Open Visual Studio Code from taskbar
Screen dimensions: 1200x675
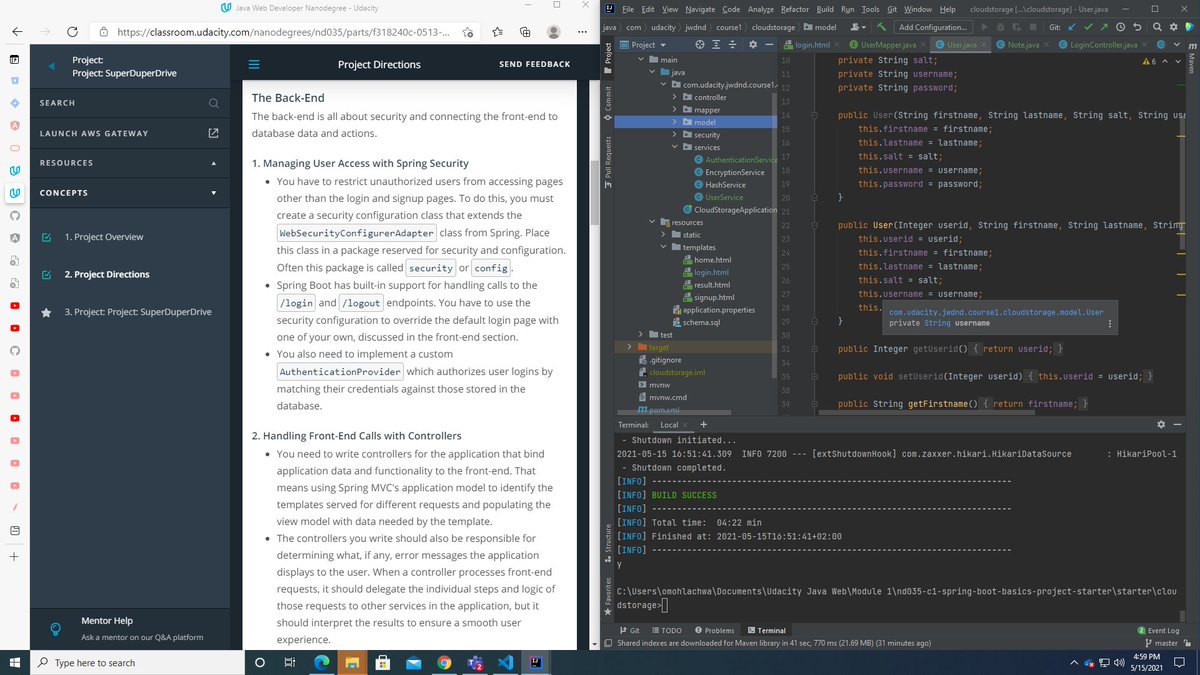505,663
